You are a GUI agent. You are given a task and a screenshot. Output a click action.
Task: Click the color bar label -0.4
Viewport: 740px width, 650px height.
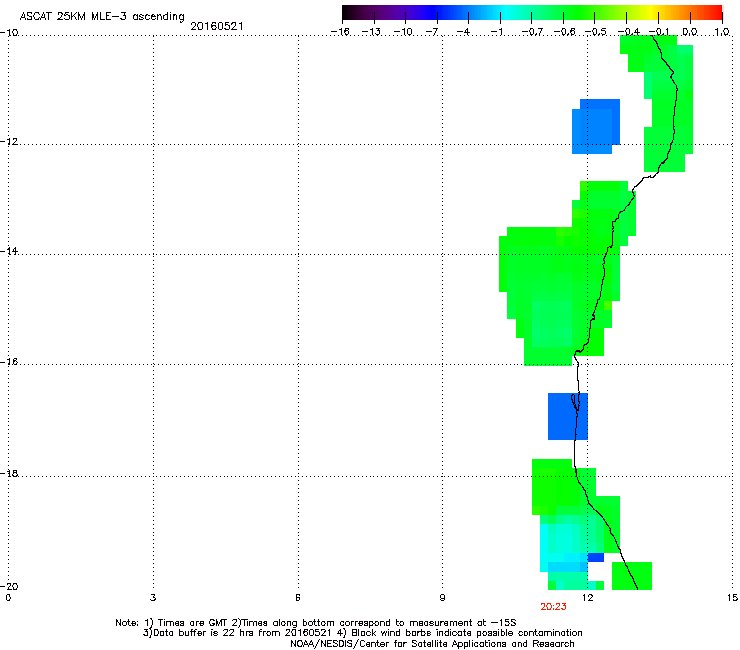click(x=628, y=32)
